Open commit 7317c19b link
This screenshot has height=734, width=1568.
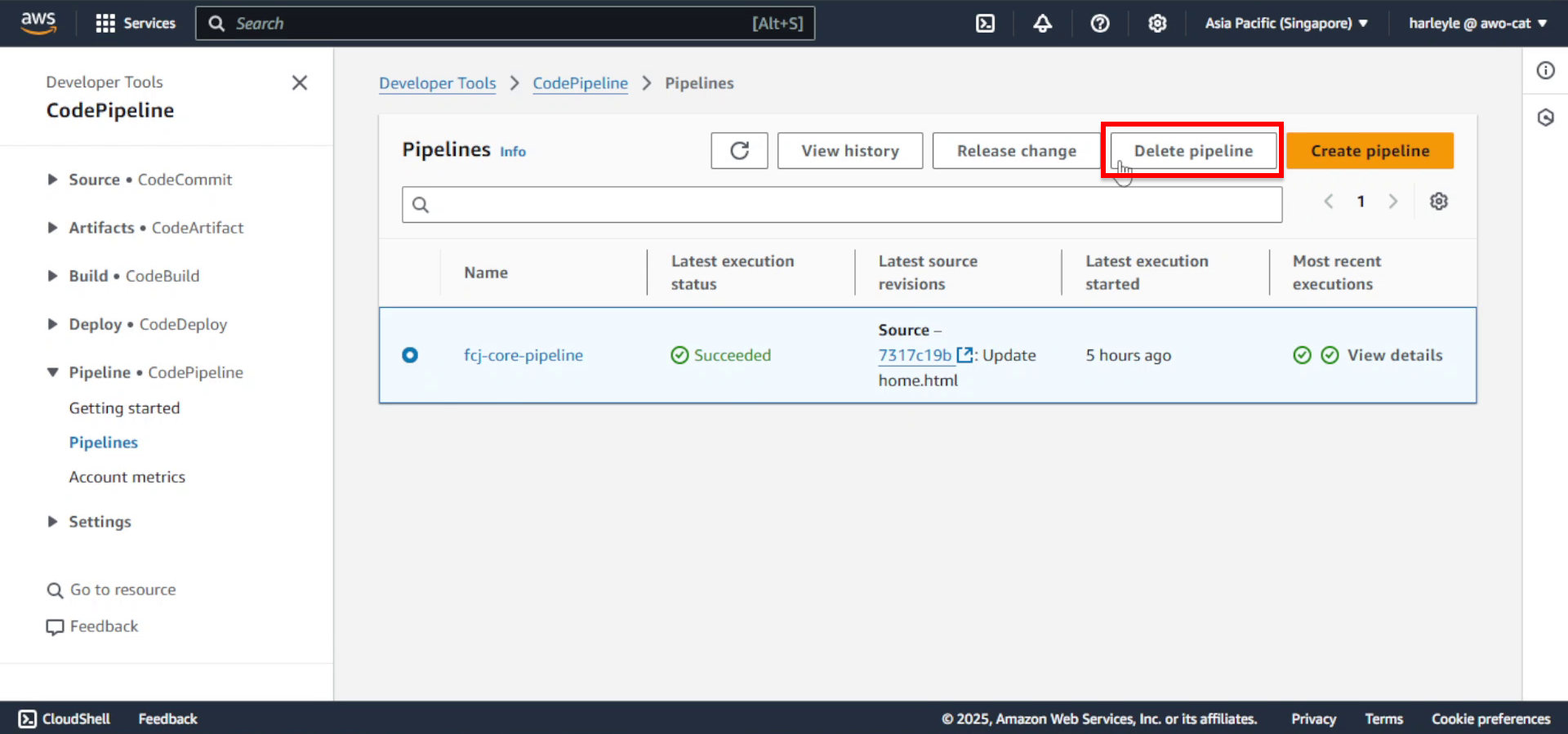[915, 355]
